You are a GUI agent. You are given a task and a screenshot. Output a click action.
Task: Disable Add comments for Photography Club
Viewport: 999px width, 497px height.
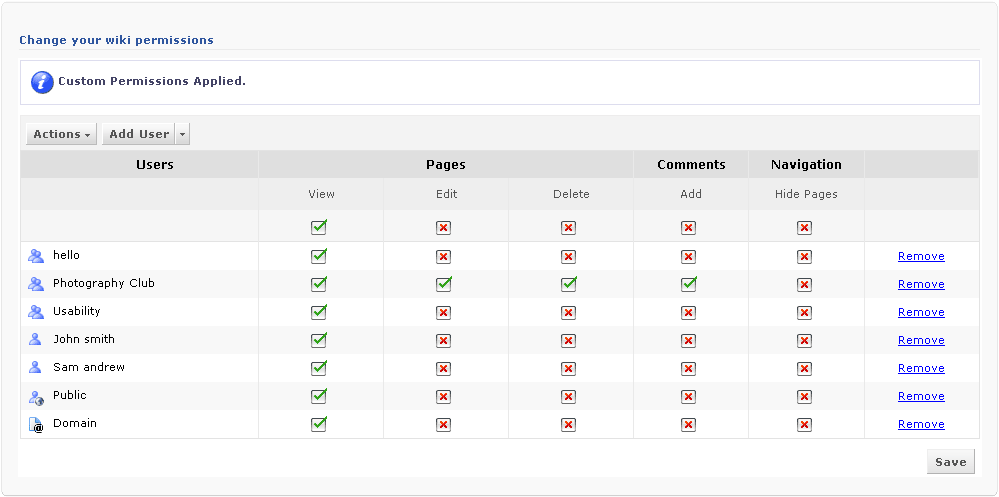(689, 284)
